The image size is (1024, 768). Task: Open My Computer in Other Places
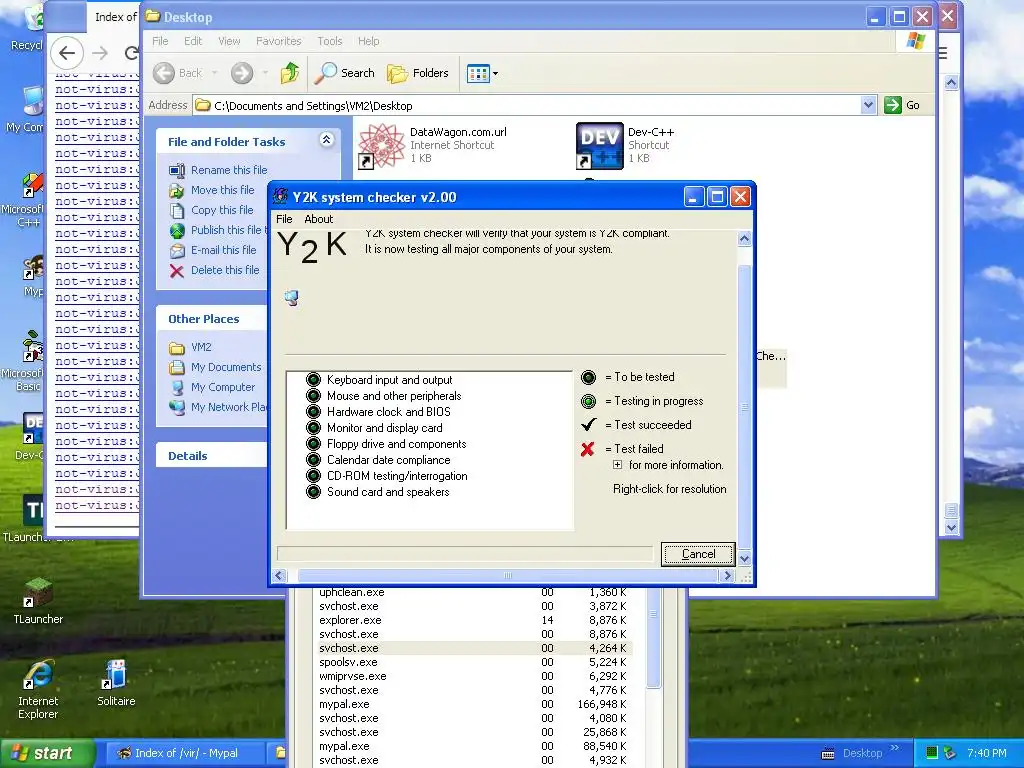point(223,387)
